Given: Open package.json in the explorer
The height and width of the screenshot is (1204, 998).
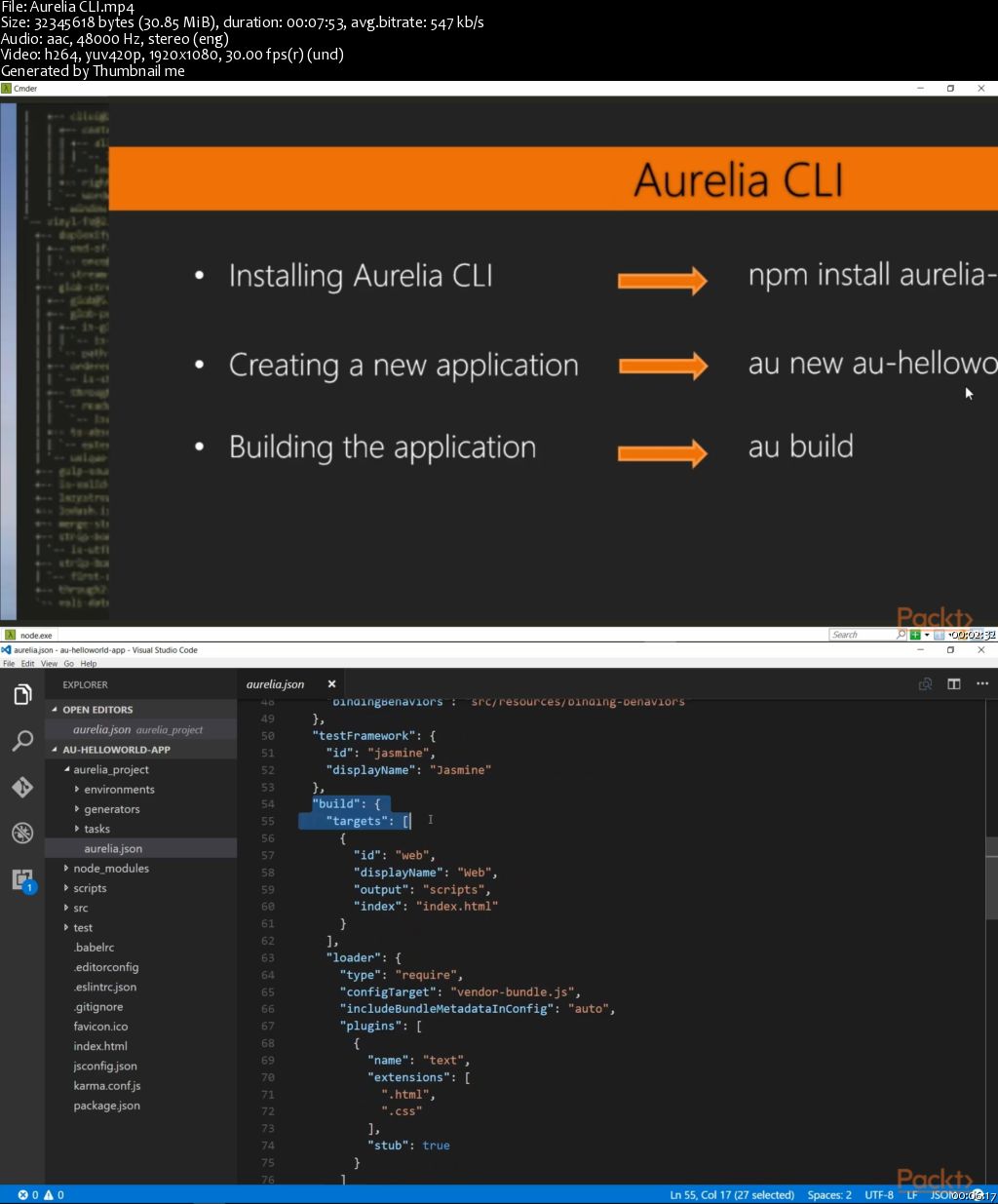Looking at the screenshot, I should pos(141,1106).
